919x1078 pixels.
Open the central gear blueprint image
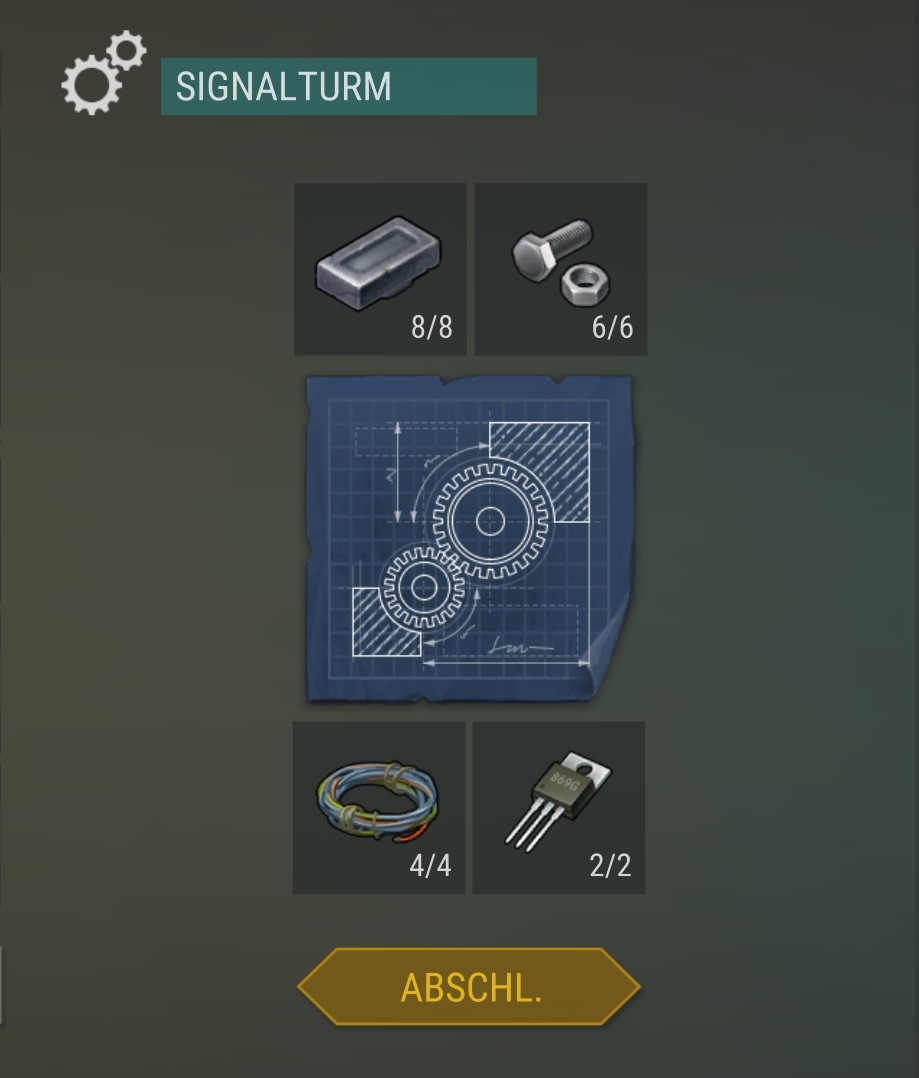click(469, 539)
